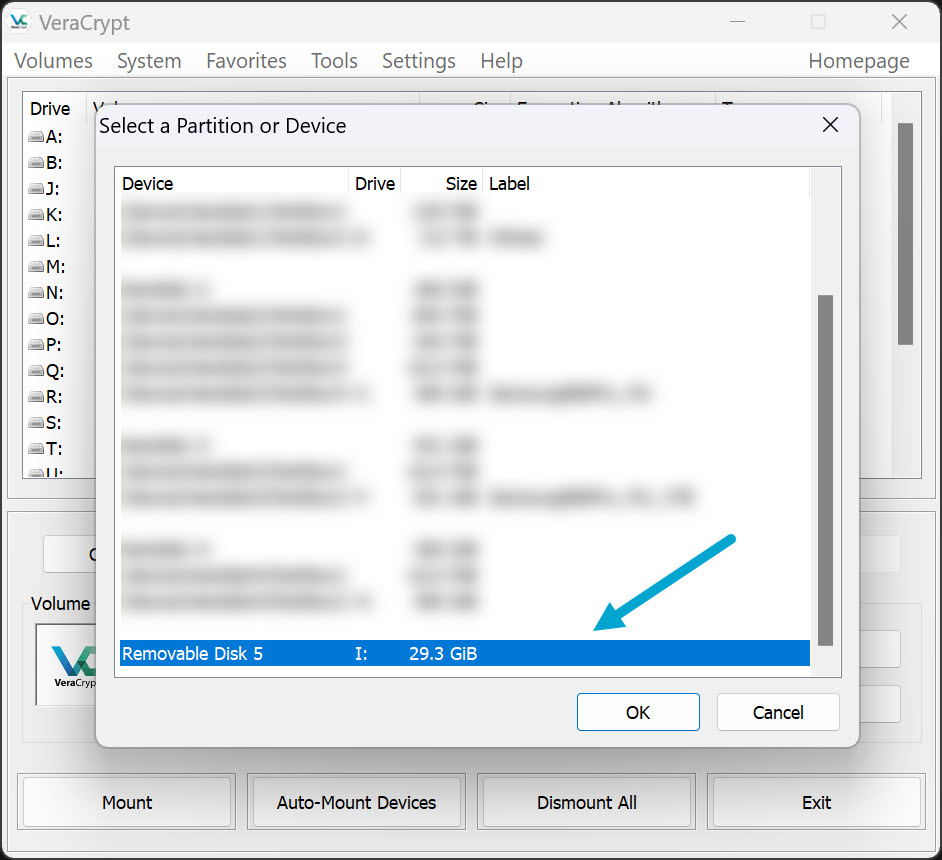
Task: Click the device list vertical scrollbar
Action: (825, 470)
